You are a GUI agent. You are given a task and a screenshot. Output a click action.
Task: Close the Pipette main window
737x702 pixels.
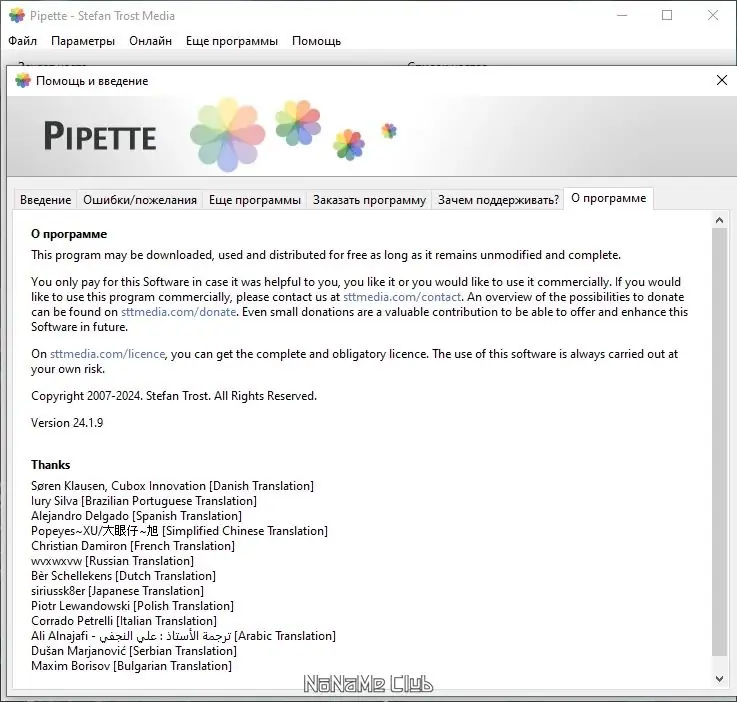pos(713,16)
